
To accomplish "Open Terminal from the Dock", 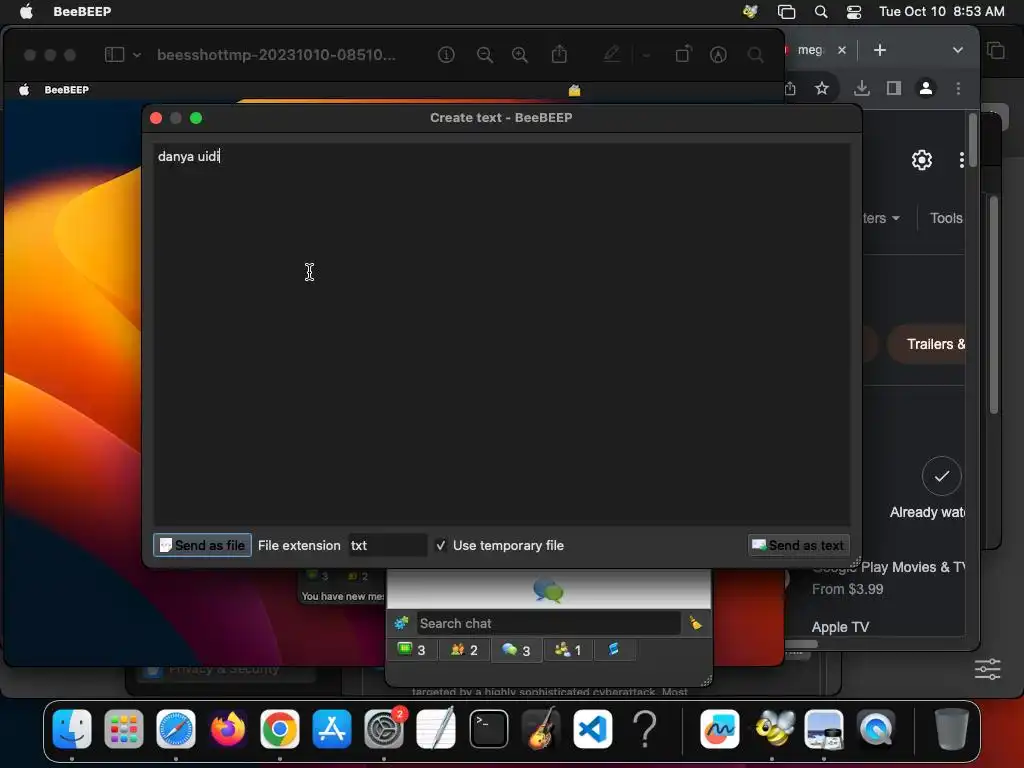I will (488, 729).
